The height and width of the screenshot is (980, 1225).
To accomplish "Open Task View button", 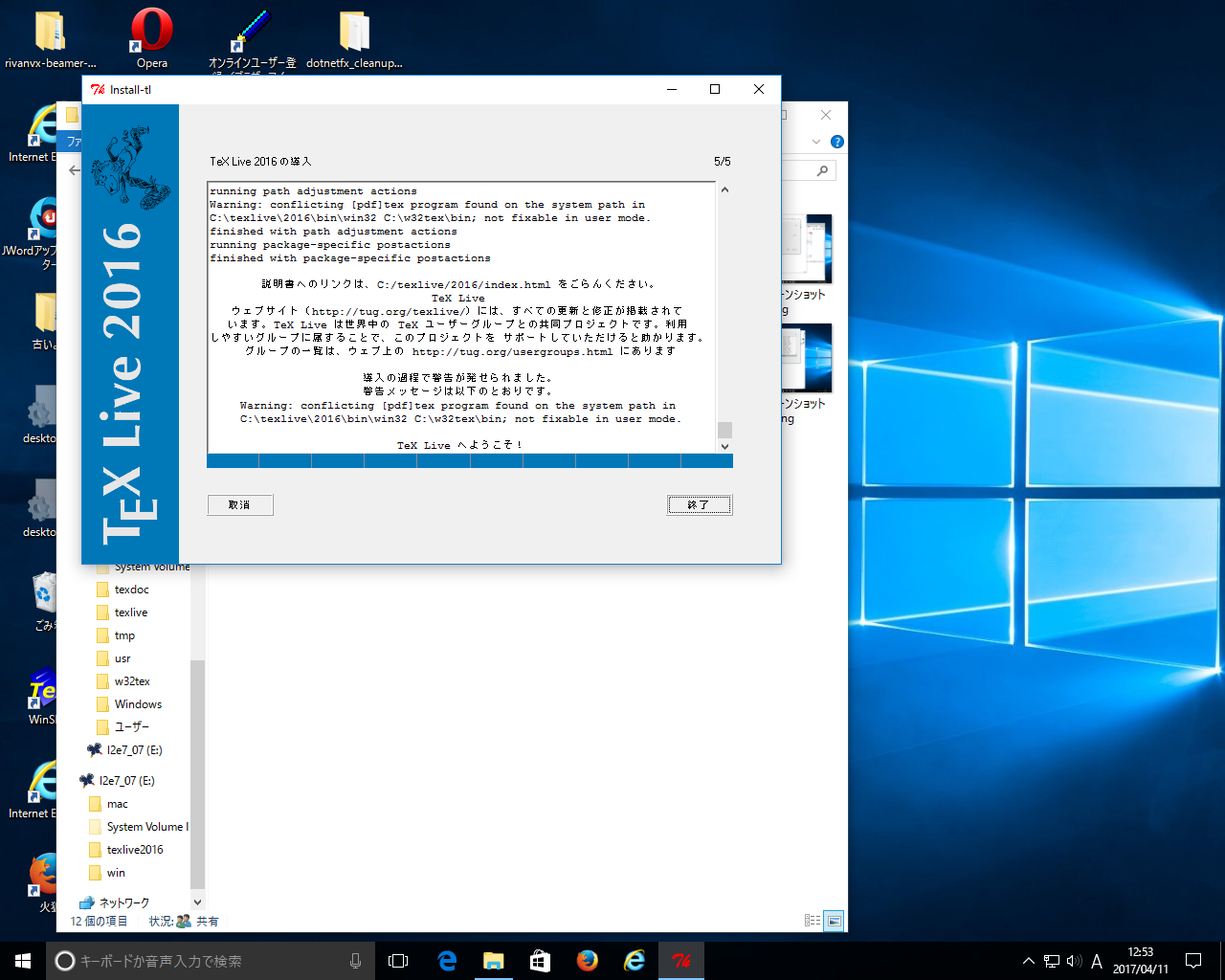I will [398, 961].
